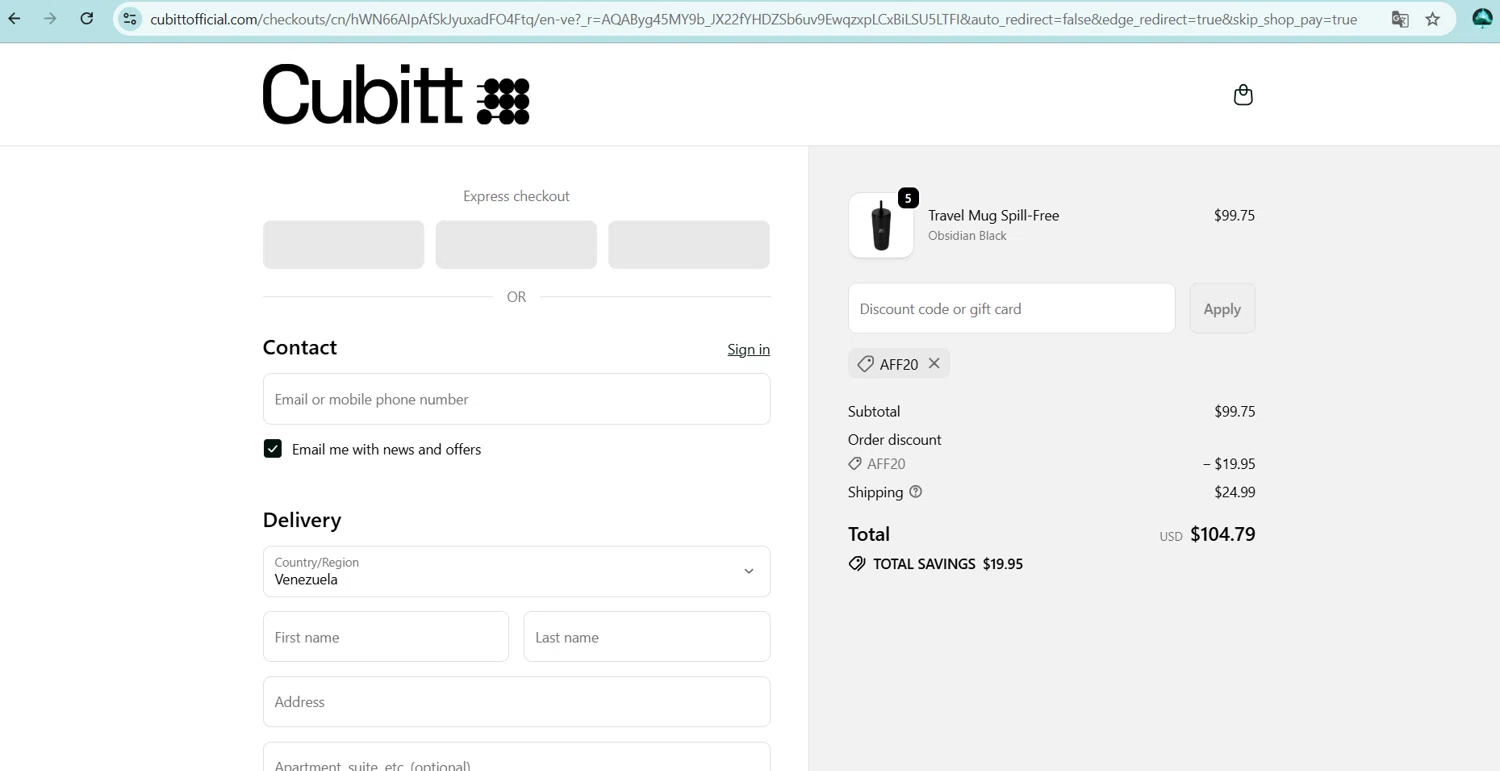
Task: Click the Travel Mug Spill-Free product name
Action: 993,215
